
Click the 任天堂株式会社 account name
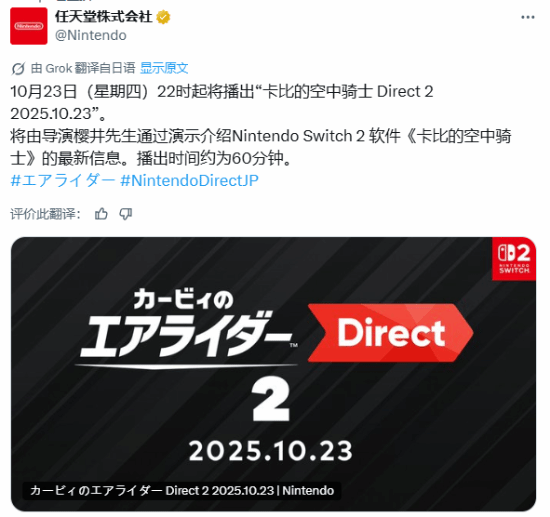[103, 16]
